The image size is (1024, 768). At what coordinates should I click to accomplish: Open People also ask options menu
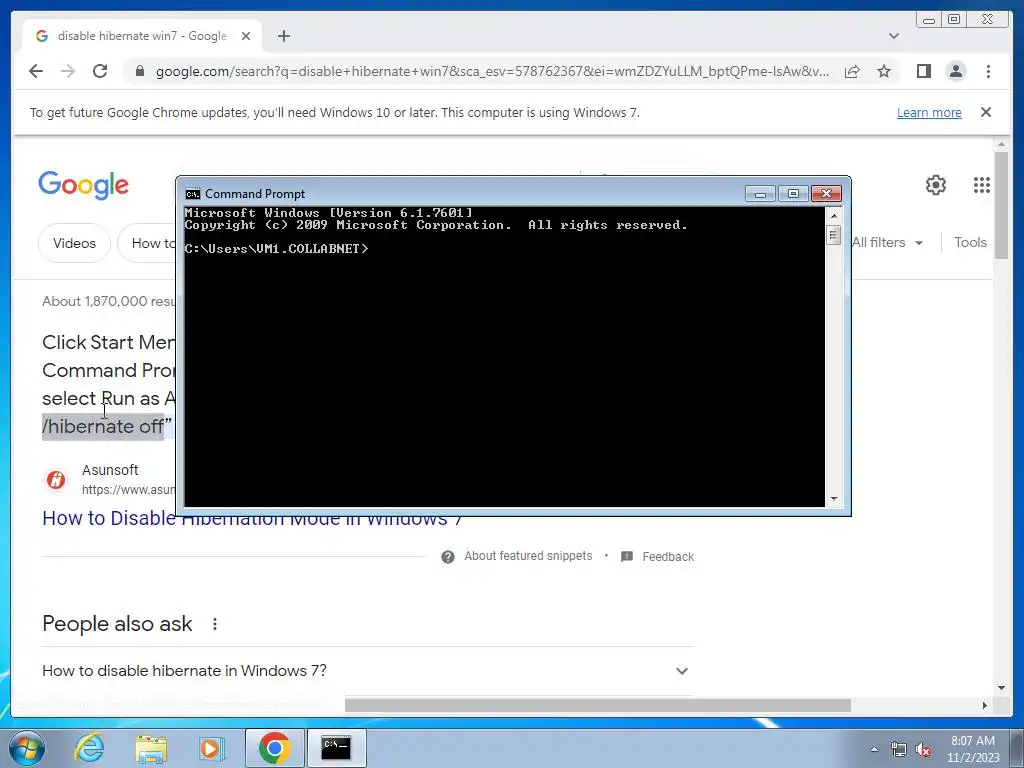pos(214,624)
